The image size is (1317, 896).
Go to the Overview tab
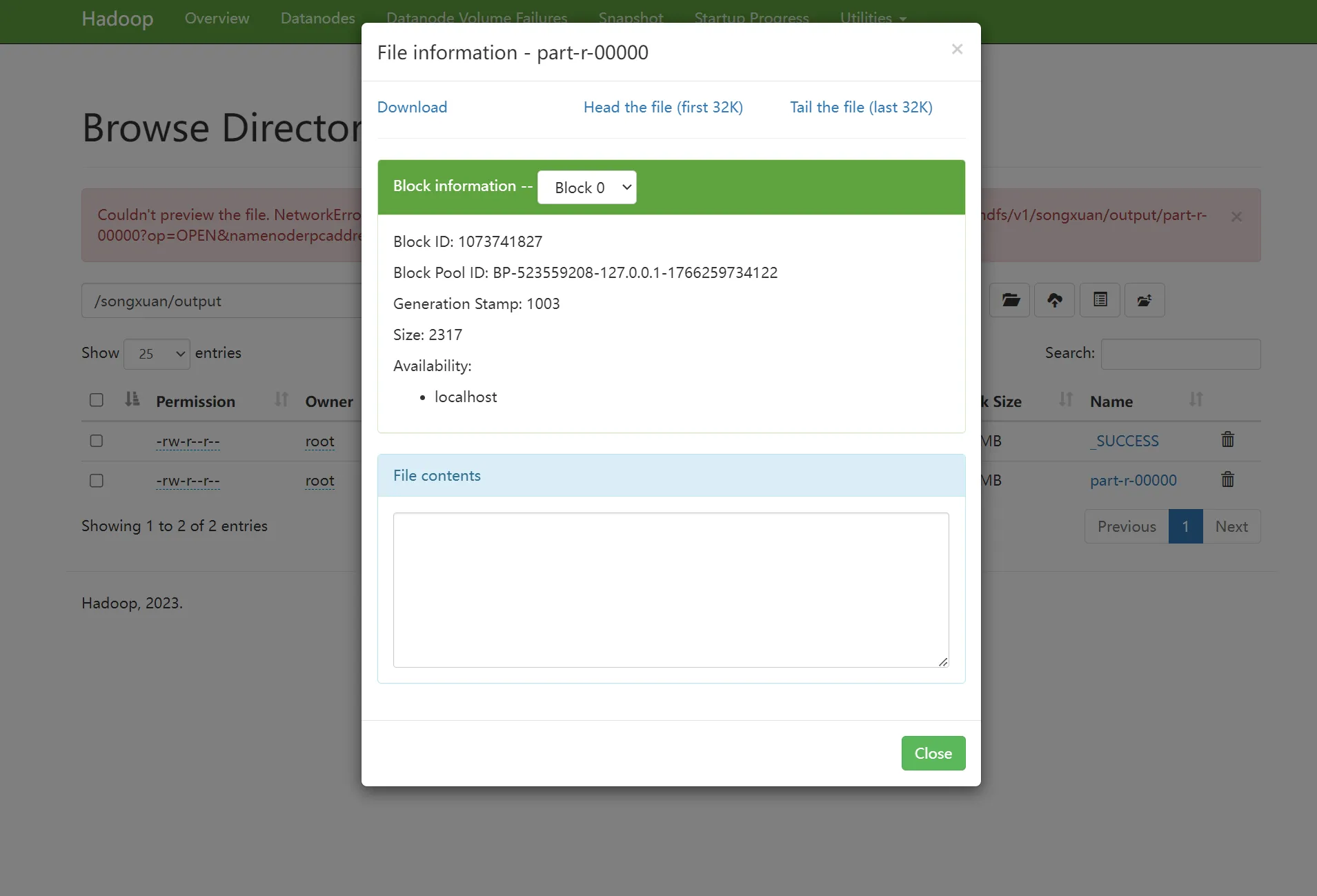(x=217, y=18)
